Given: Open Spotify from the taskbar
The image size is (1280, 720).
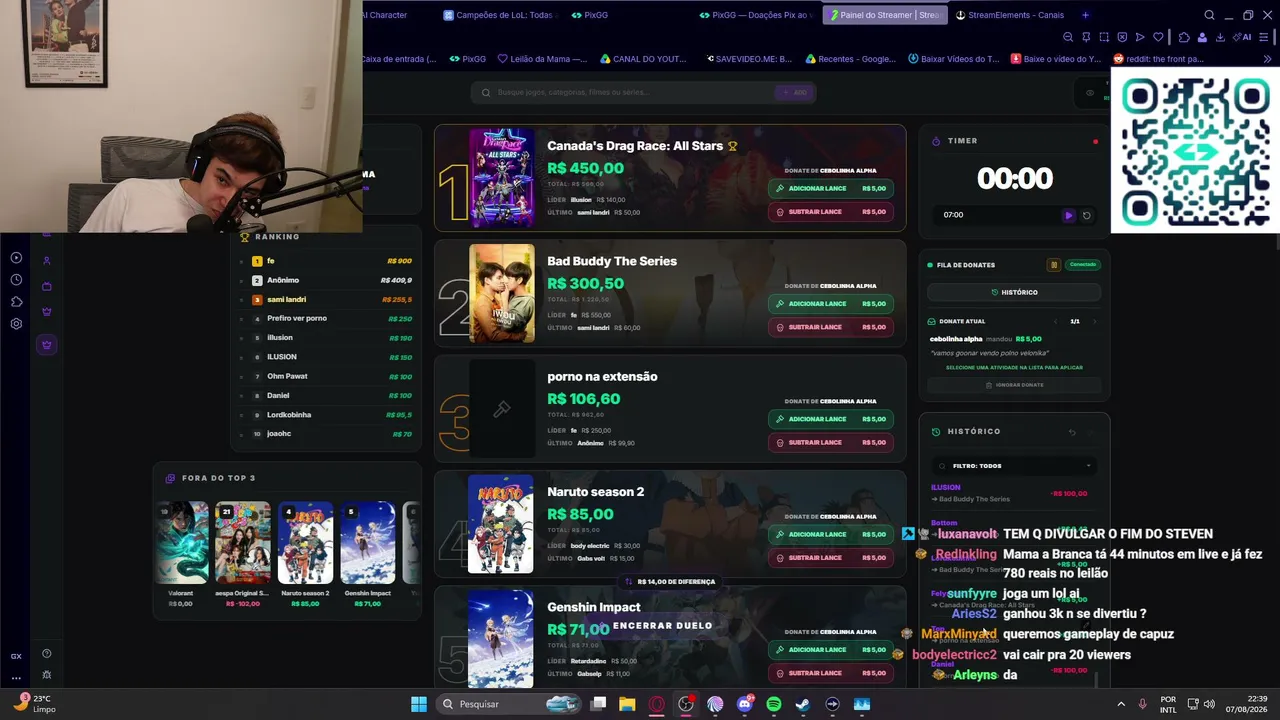Looking at the screenshot, I should click(x=774, y=704).
